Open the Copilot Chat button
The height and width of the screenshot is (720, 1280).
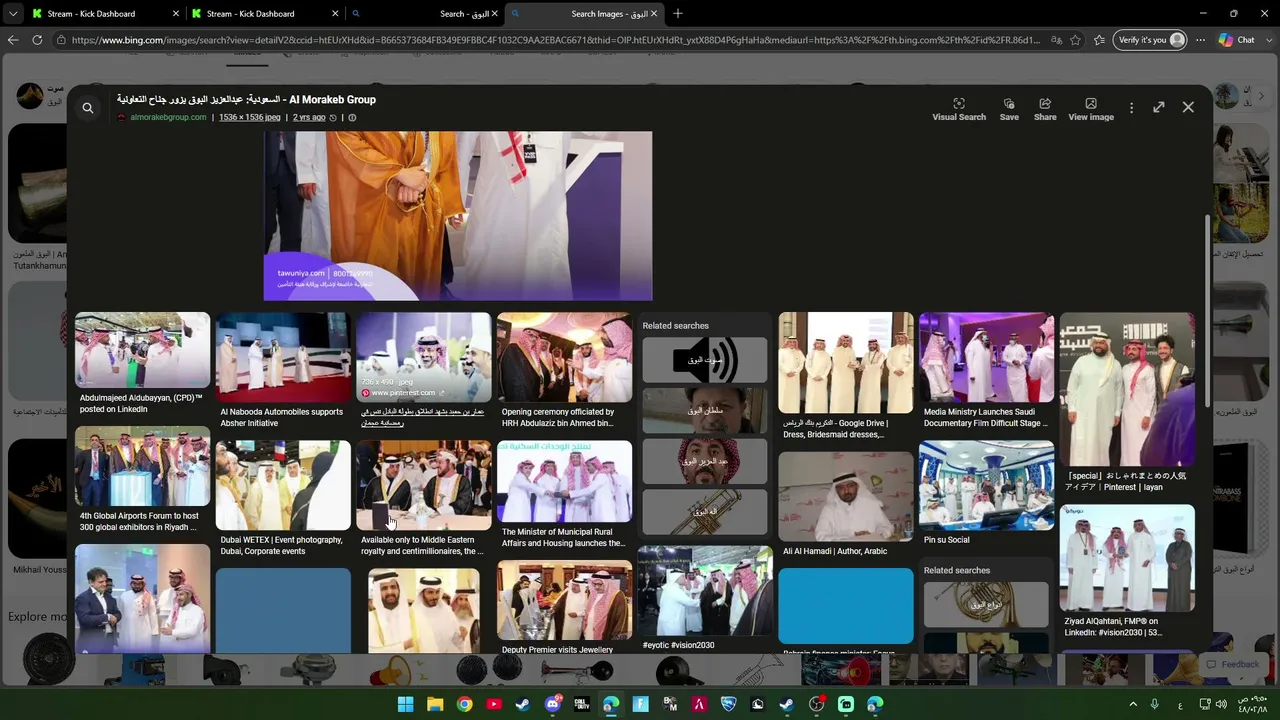[1237, 40]
